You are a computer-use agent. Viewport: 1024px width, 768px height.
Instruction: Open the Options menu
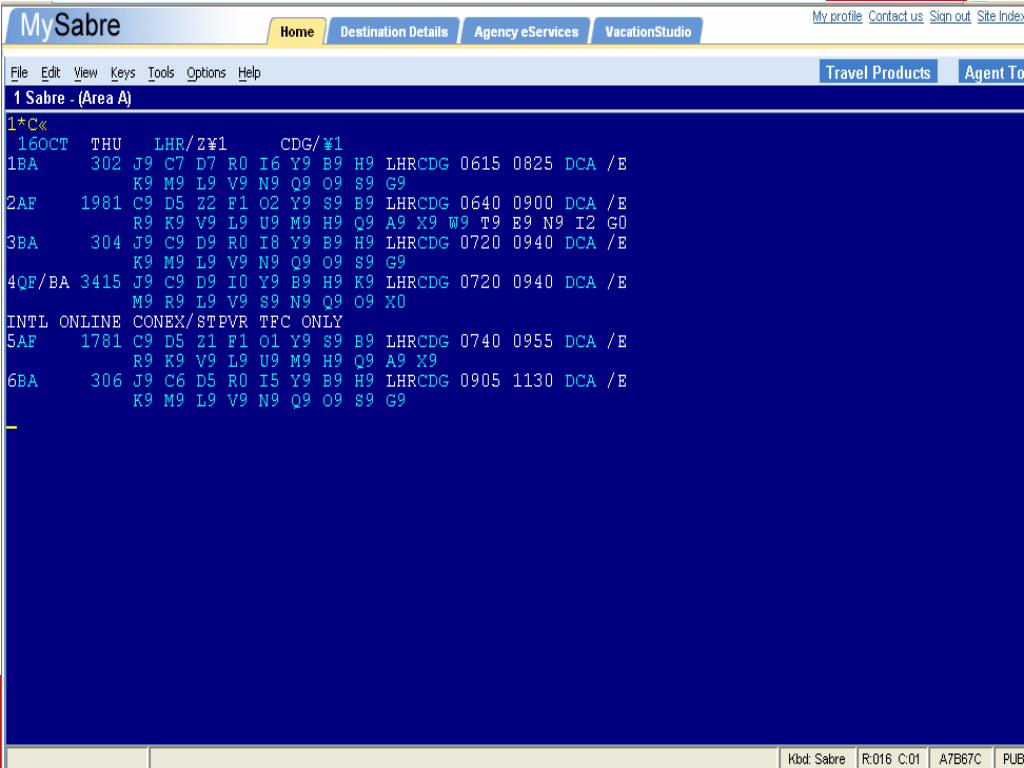pos(206,72)
